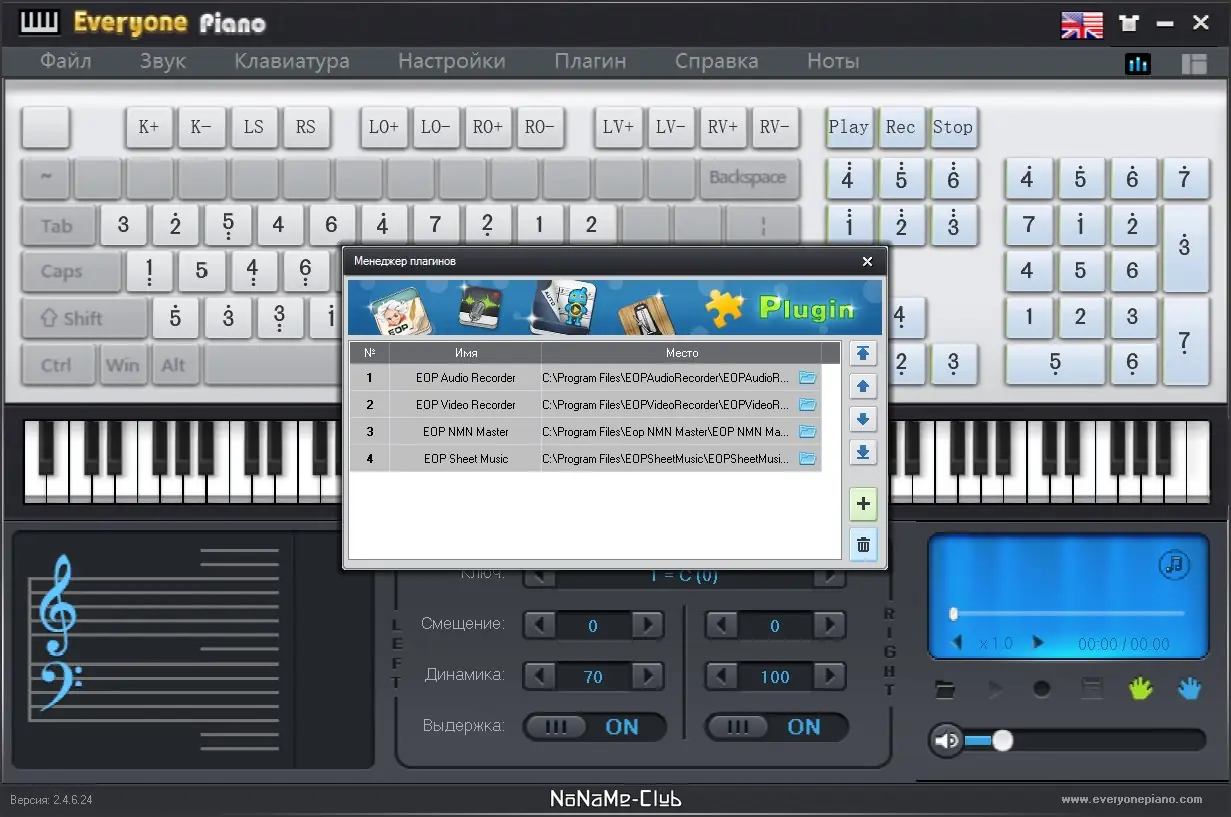
Task: Decrease playback speed left arrow
Action: click(958, 643)
